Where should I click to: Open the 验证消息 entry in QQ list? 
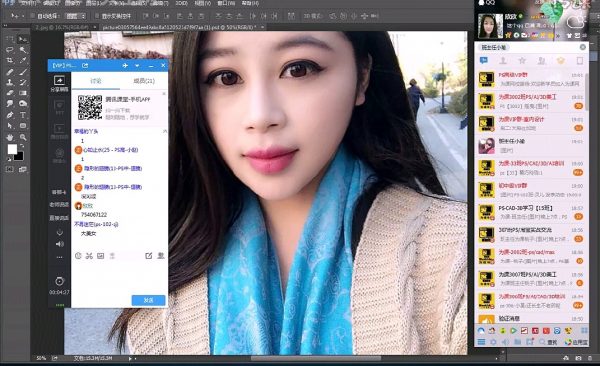click(531, 319)
